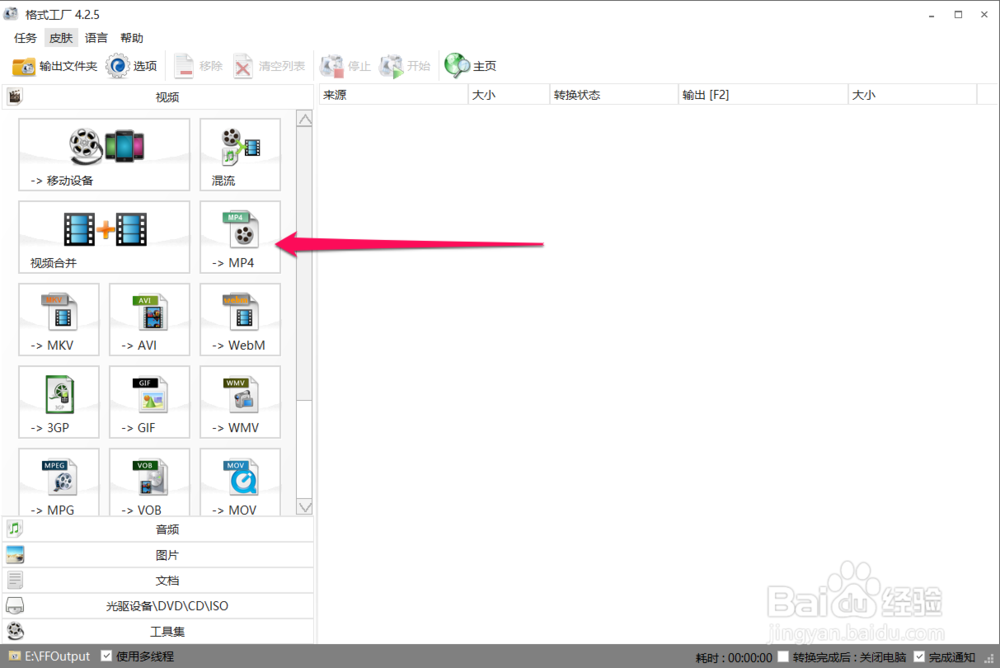Expand the 文档 document section
This screenshot has height=668, width=1000.
tap(158, 580)
